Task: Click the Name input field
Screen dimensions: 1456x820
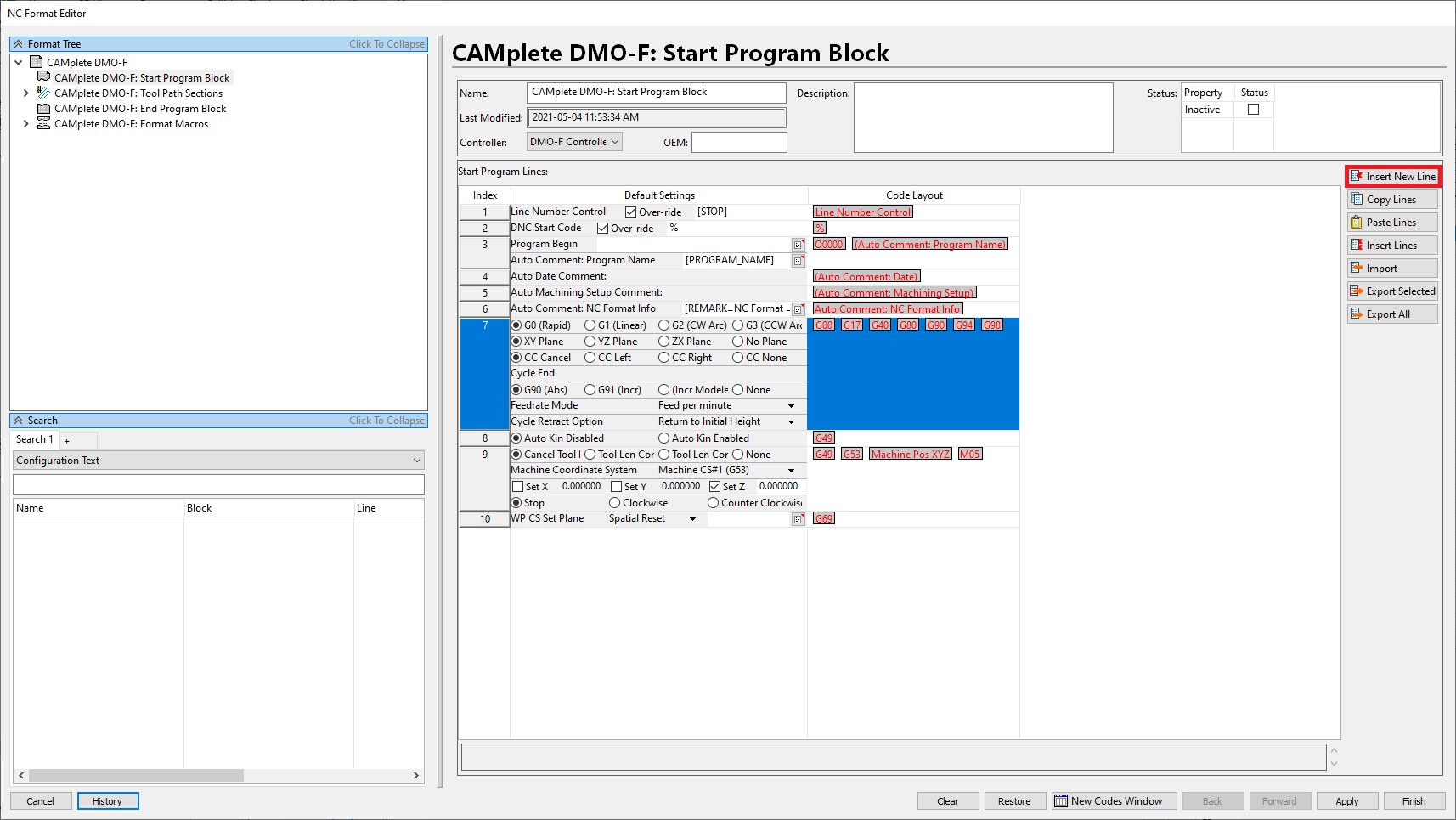Action: [x=657, y=93]
